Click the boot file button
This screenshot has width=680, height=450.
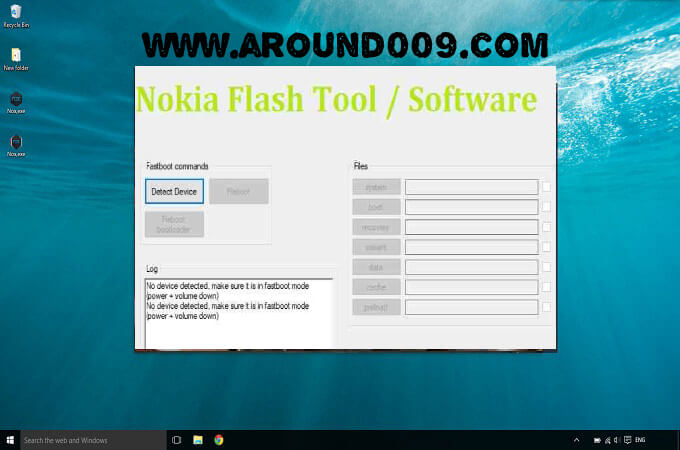tap(376, 207)
